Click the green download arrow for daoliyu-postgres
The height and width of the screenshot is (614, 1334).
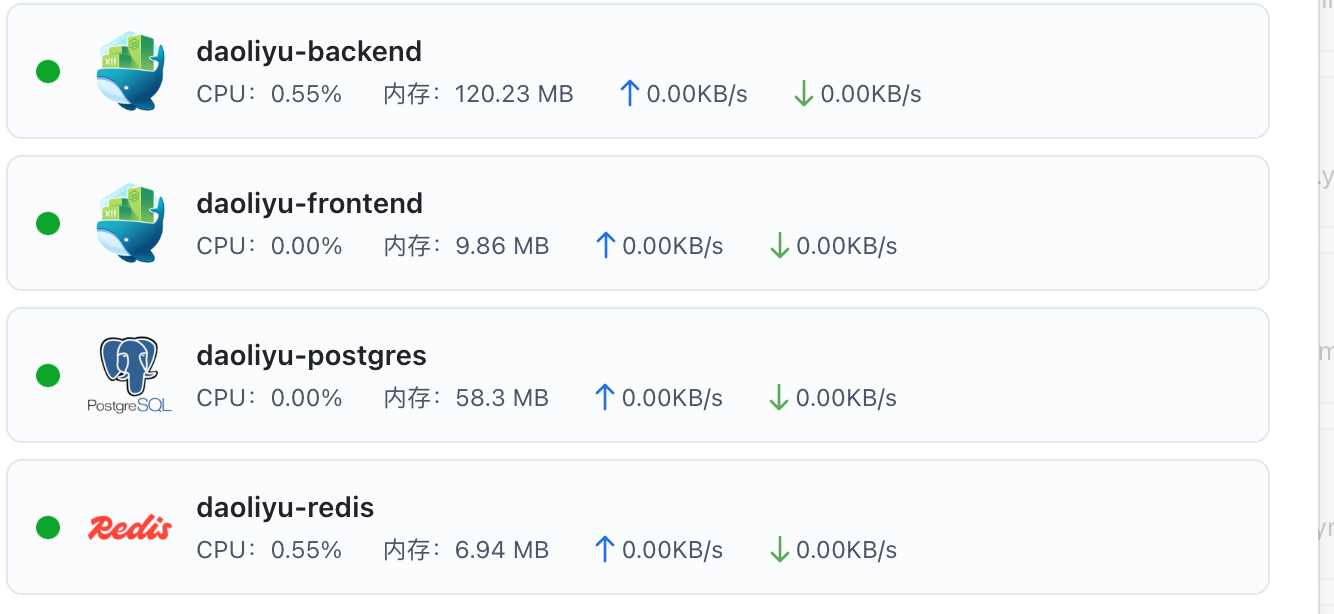[x=779, y=398]
